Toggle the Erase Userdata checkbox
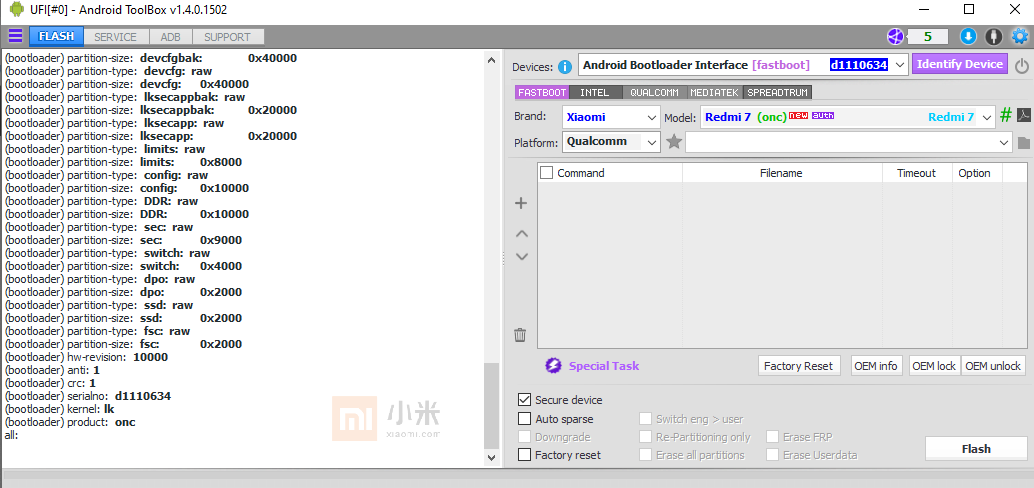Screen dimensions: 1034x488 coord(772,455)
